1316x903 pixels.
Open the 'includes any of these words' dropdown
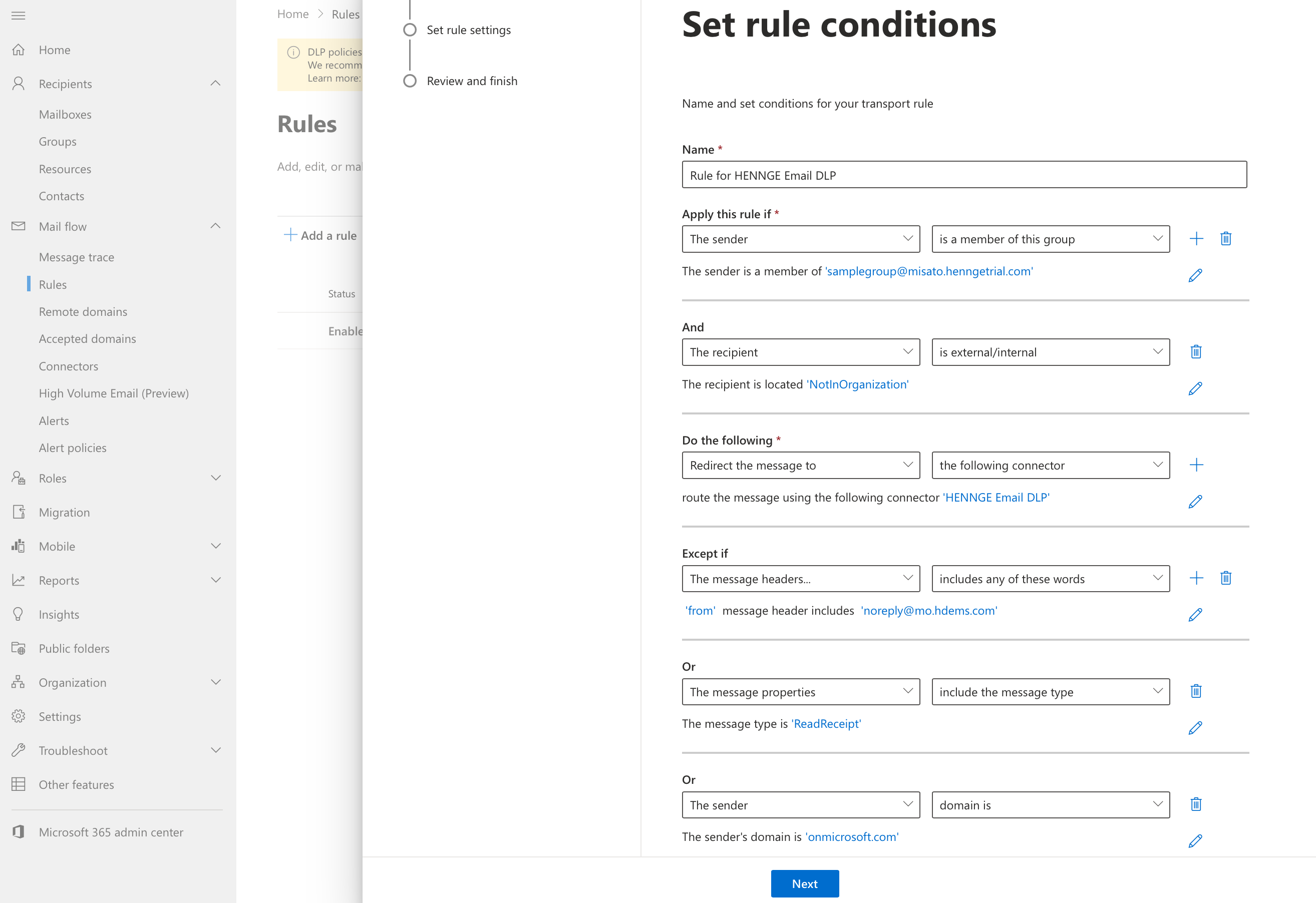1051,579
